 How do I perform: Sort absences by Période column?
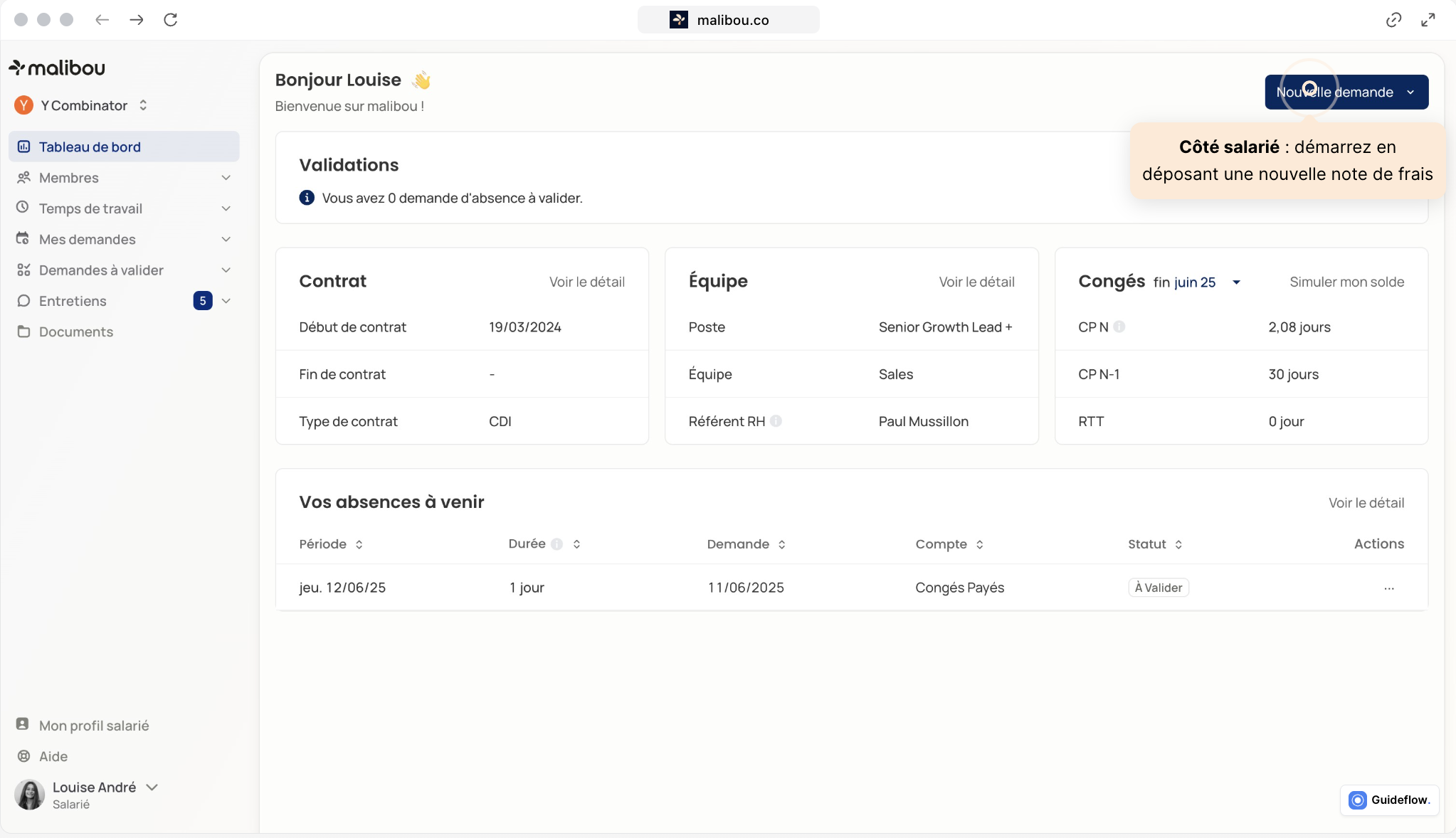[359, 544]
